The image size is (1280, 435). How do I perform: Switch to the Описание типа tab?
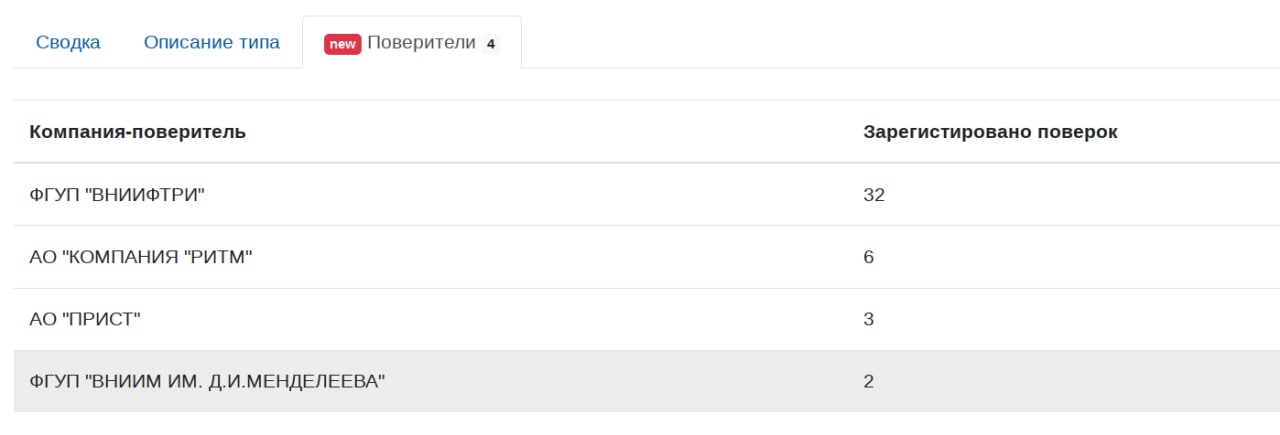211,43
